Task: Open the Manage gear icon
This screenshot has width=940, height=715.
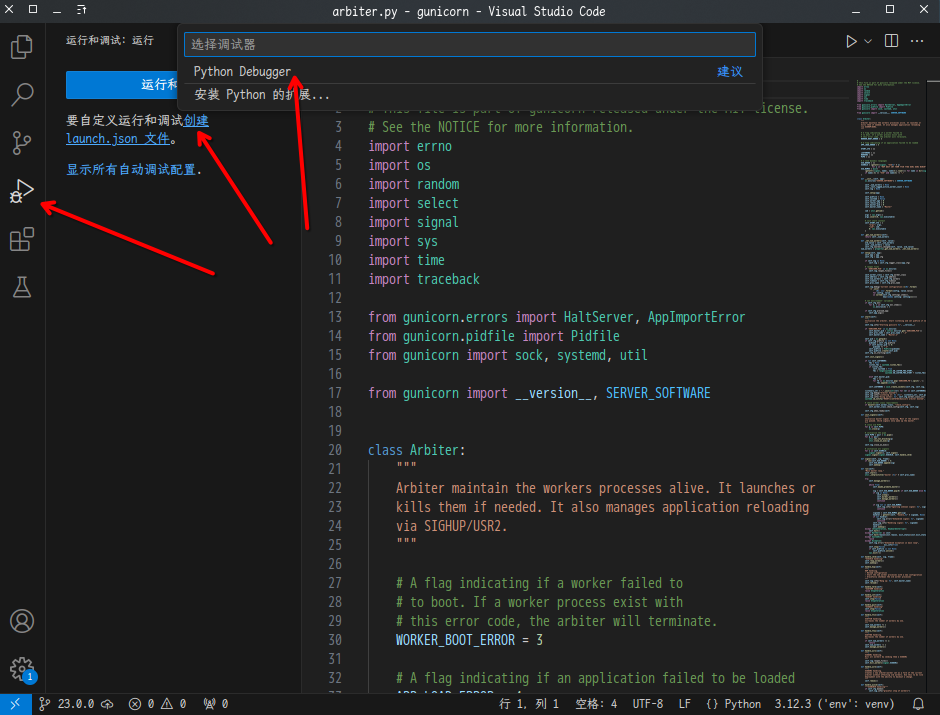Action: 22,669
